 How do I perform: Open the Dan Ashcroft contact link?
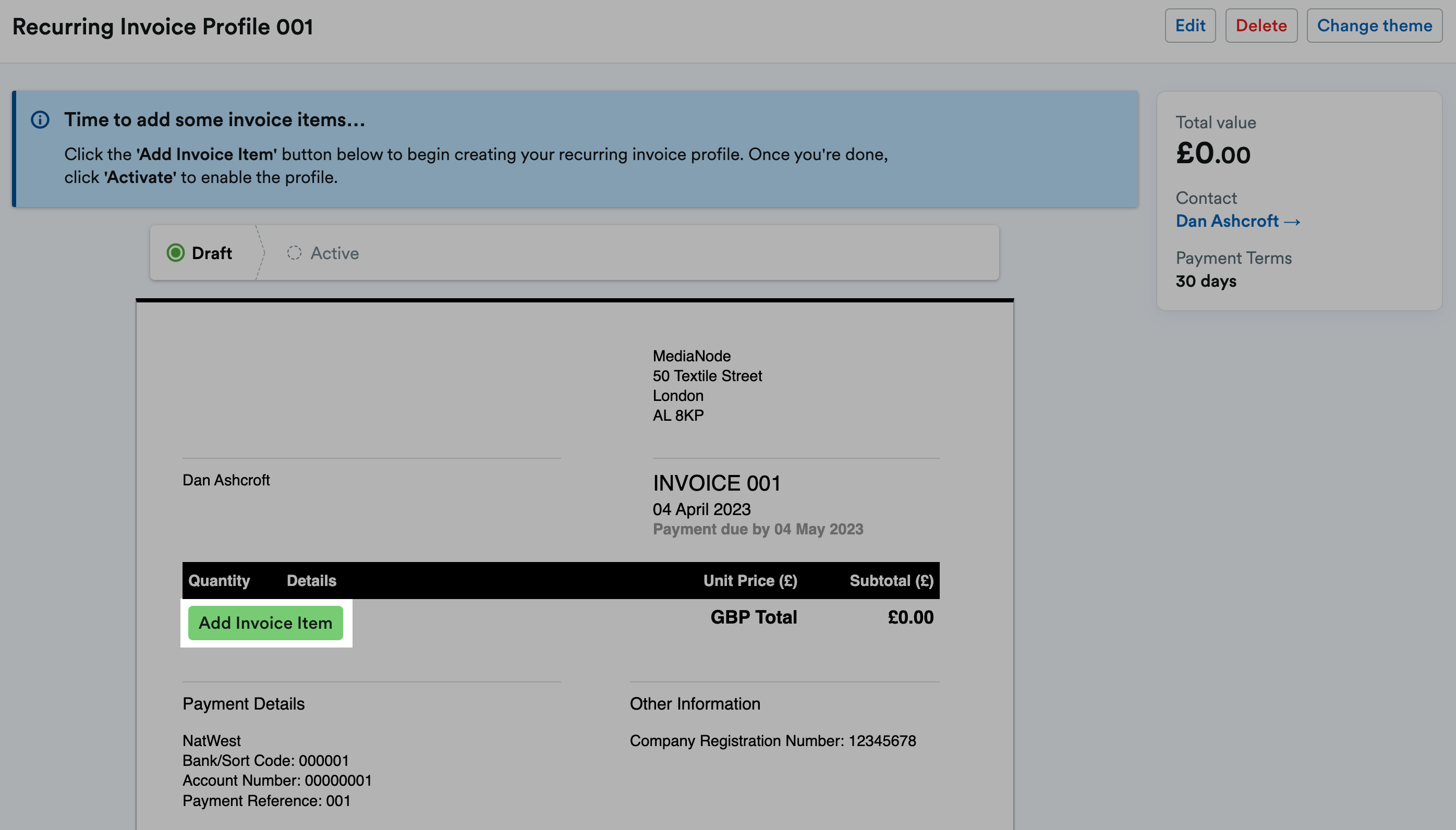[x=1227, y=221]
